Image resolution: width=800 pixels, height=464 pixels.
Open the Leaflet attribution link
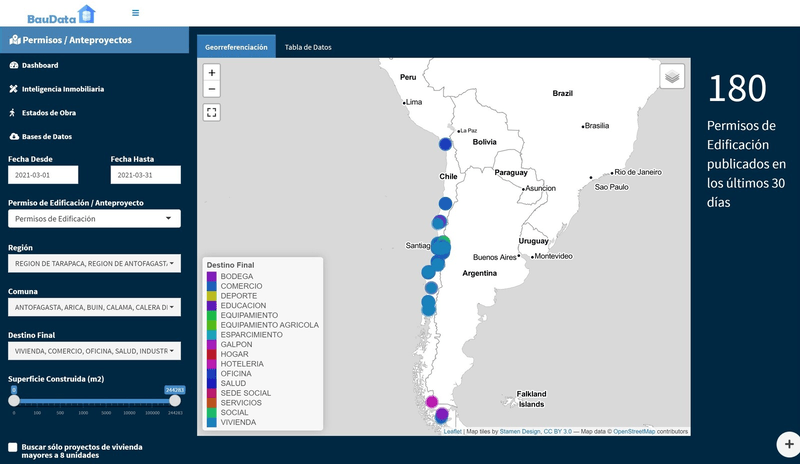[x=453, y=431]
